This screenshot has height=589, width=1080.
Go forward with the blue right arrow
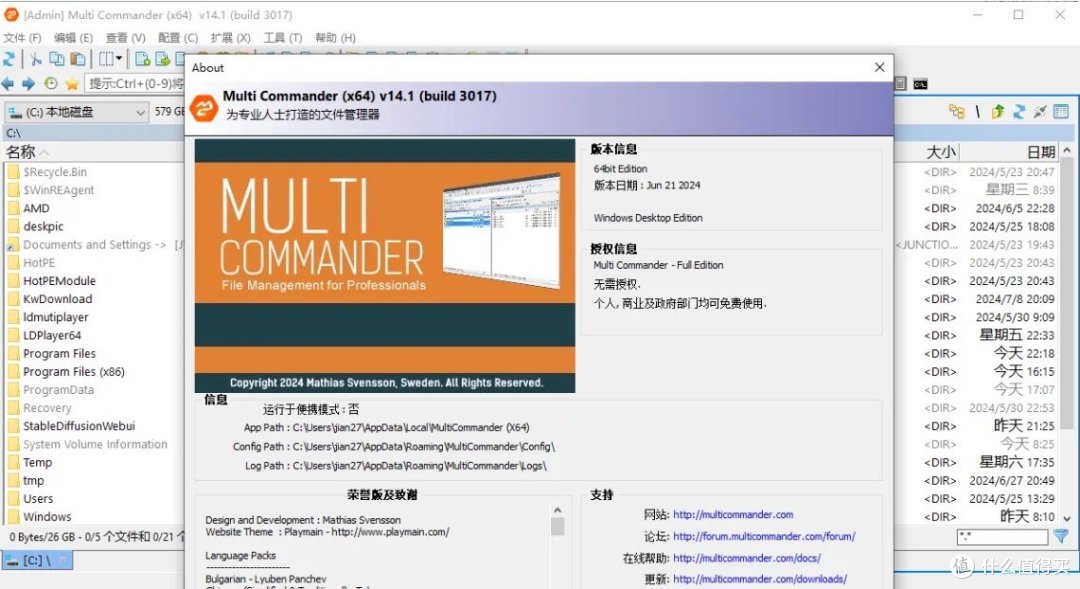pyautogui.click(x=28, y=83)
